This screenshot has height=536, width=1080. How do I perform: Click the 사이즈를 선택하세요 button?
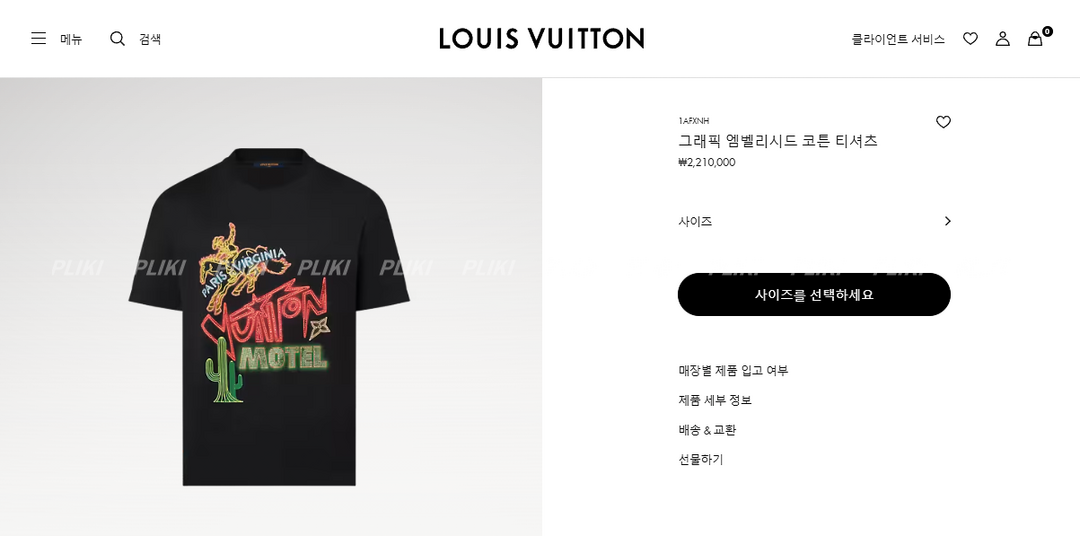point(814,294)
